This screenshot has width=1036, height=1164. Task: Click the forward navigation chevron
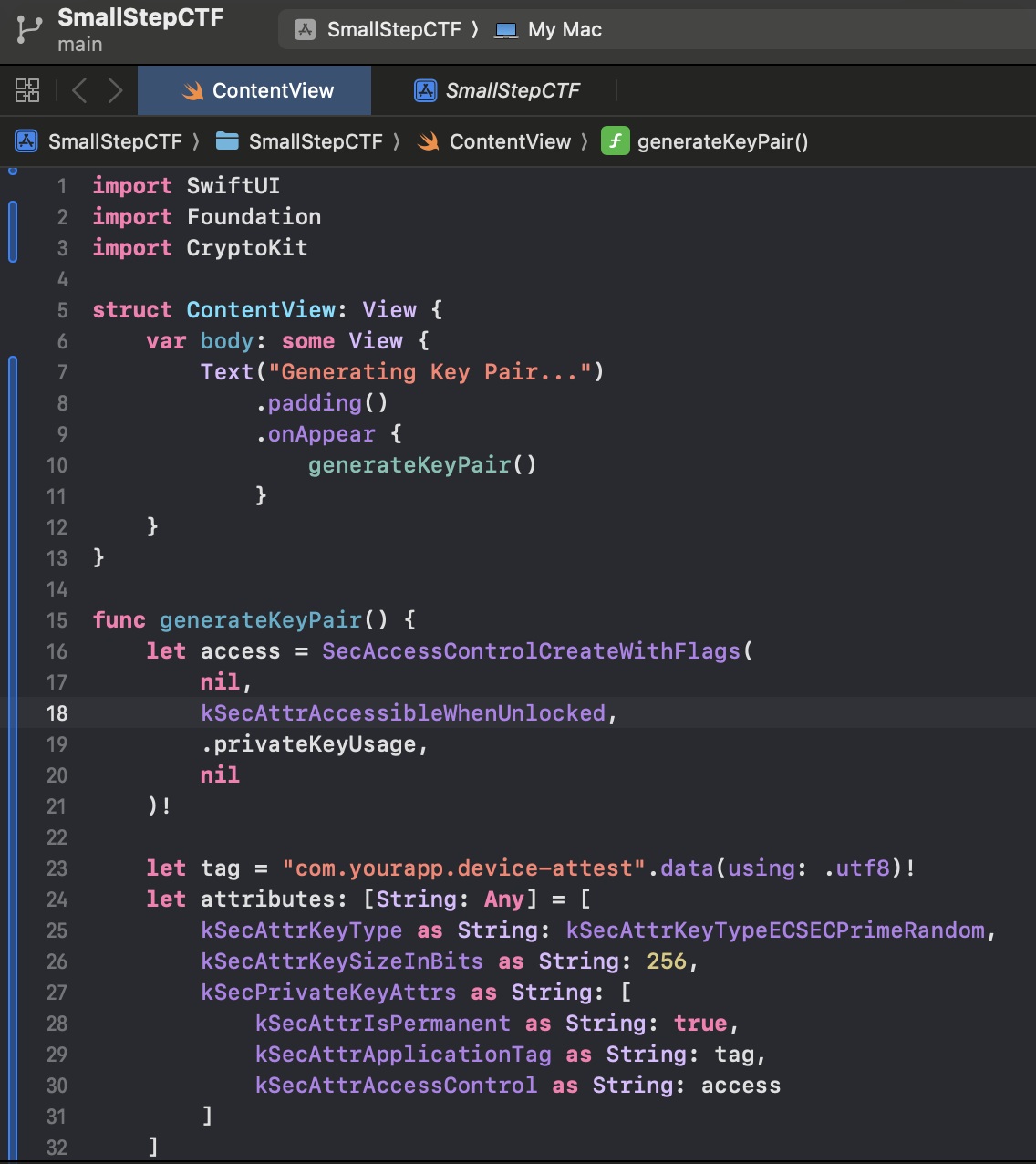click(x=115, y=89)
